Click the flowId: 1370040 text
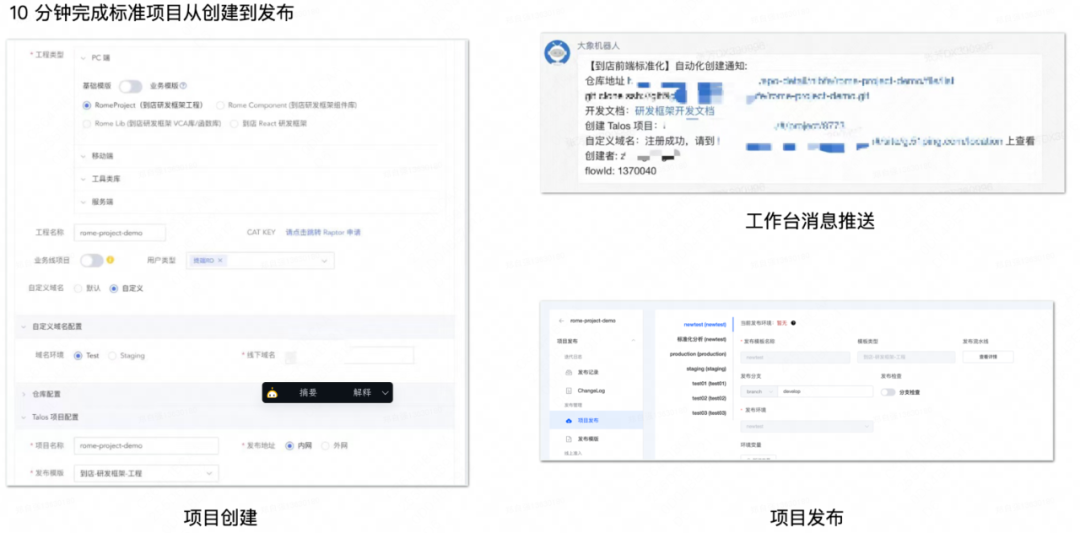 click(x=620, y=170)
